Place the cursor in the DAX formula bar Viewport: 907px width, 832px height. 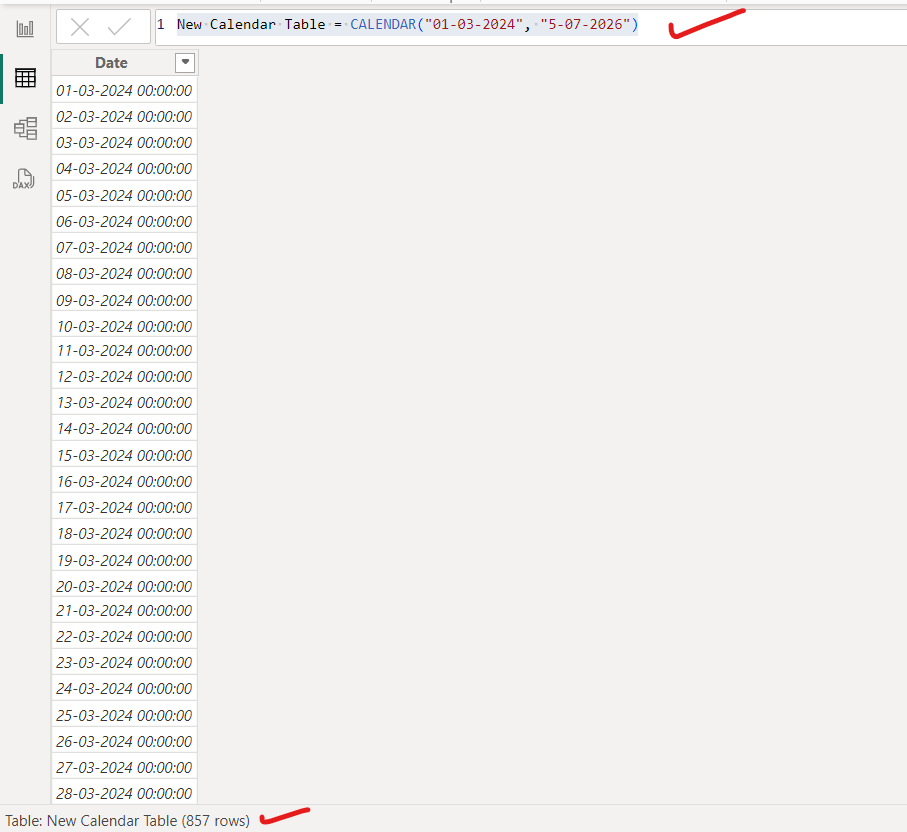tap(700, 24)
